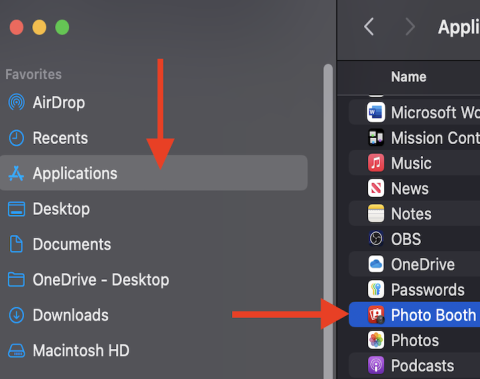Select the News row name

pyautogui.click(x=410, y=188)
